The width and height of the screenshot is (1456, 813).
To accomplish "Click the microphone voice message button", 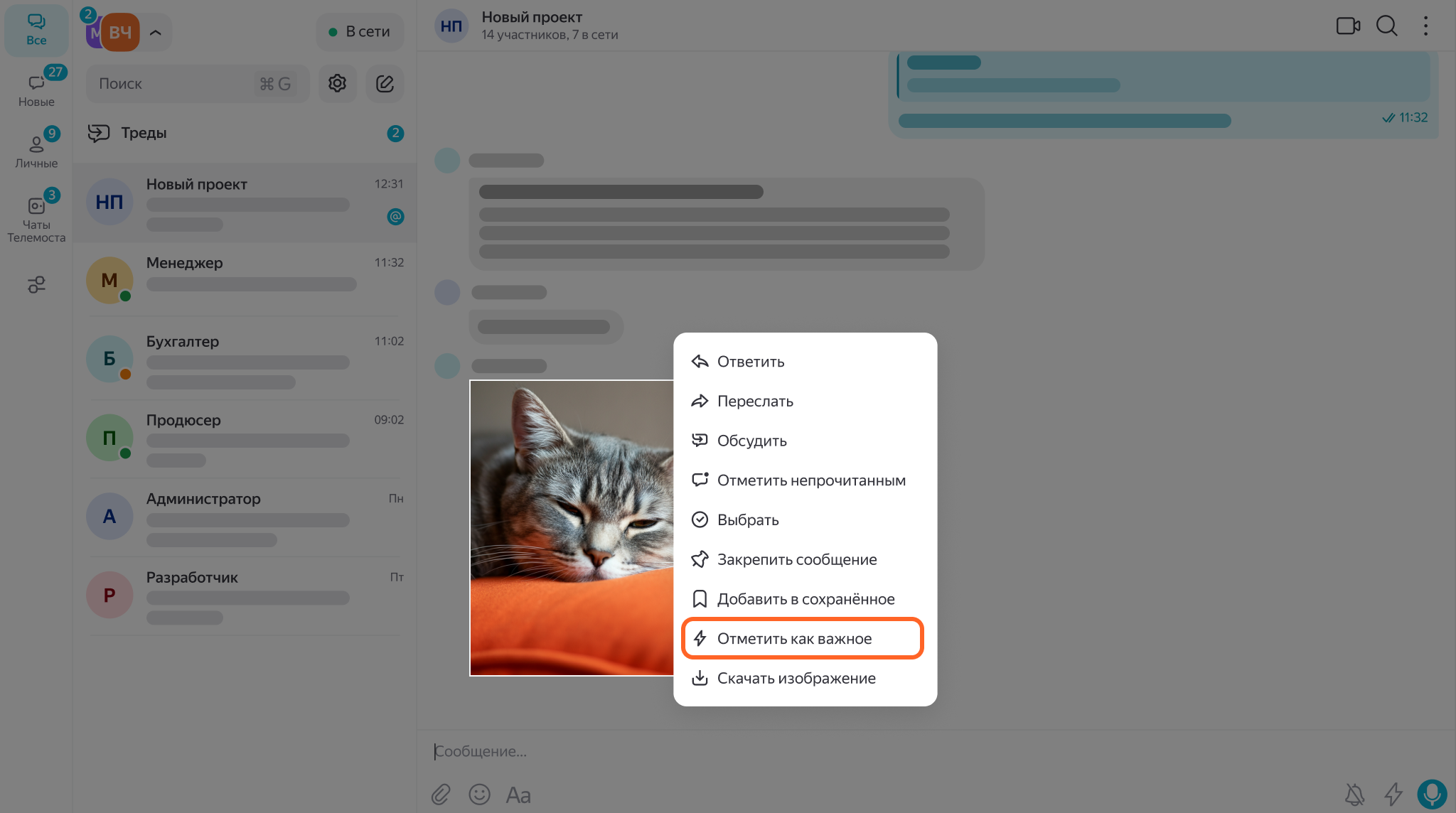I will tap(1431, 794).
